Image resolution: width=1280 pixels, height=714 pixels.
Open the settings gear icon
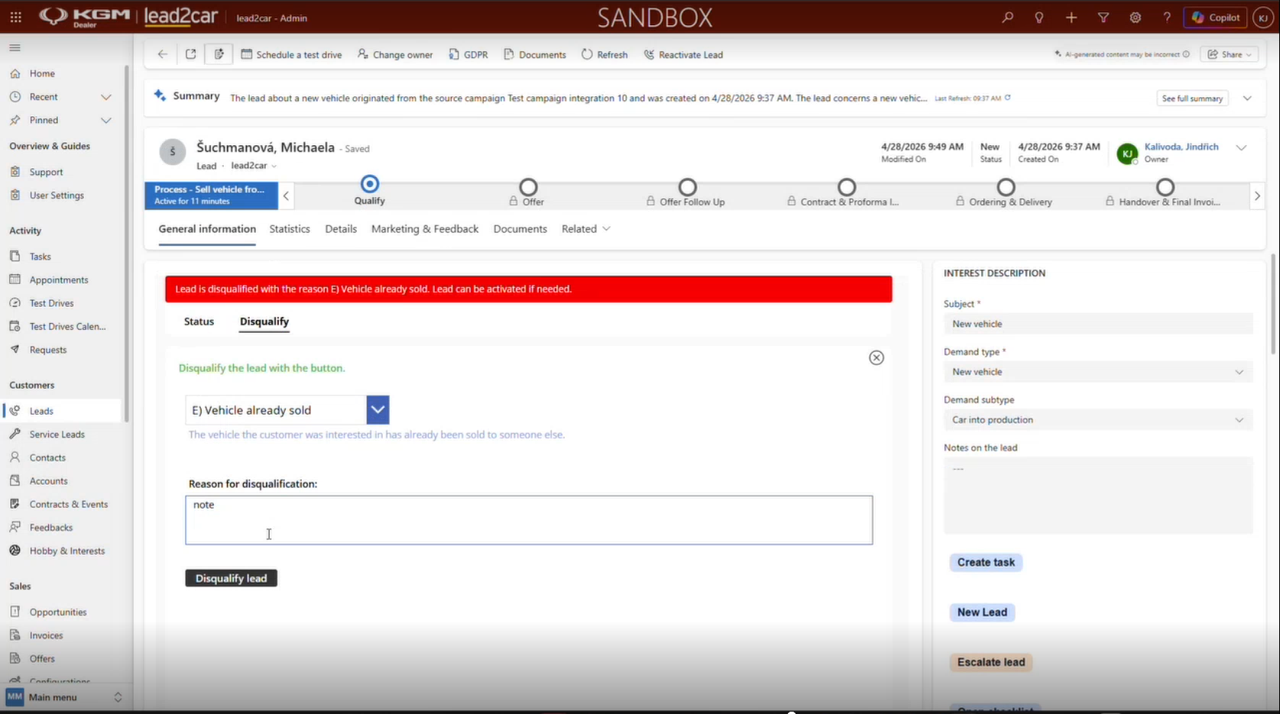pyautogui.click(x=1135, y=17)
